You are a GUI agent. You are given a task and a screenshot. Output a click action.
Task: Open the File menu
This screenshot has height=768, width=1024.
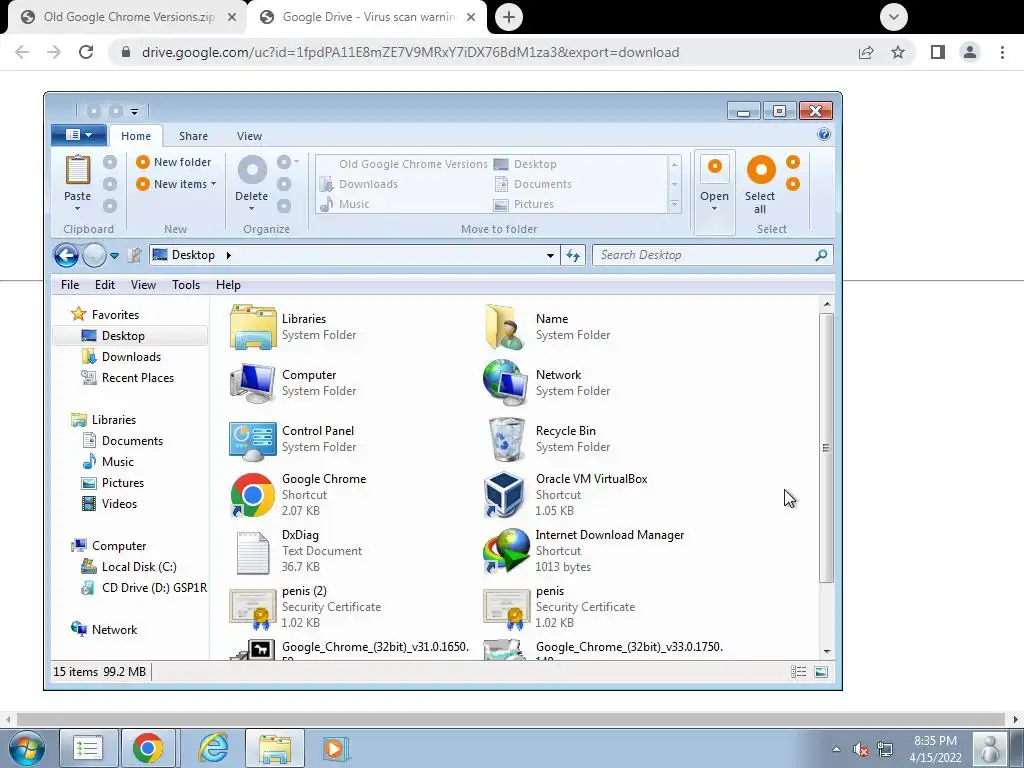(70, 285)
